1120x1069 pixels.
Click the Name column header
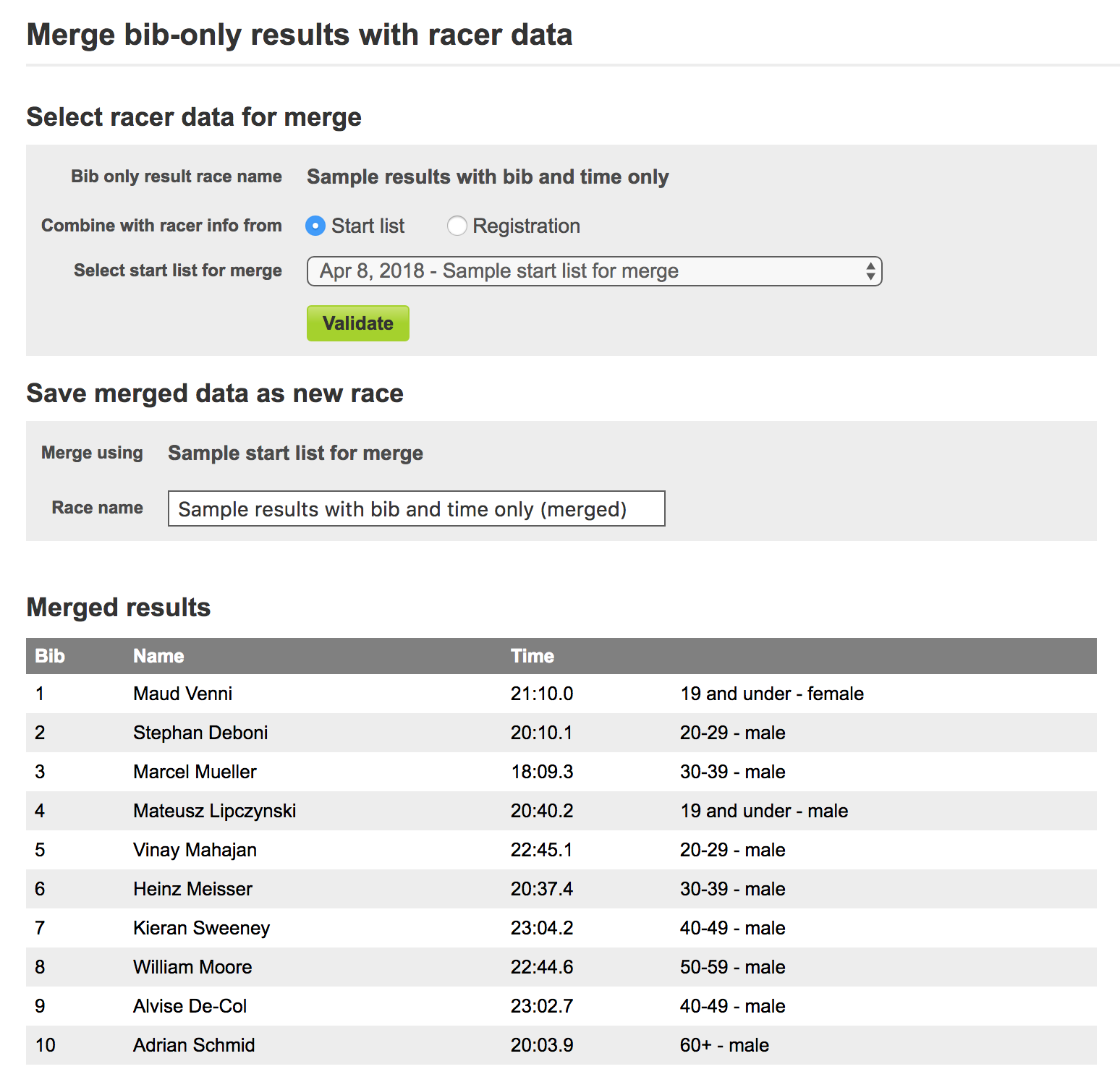click(x=158, y=656)
